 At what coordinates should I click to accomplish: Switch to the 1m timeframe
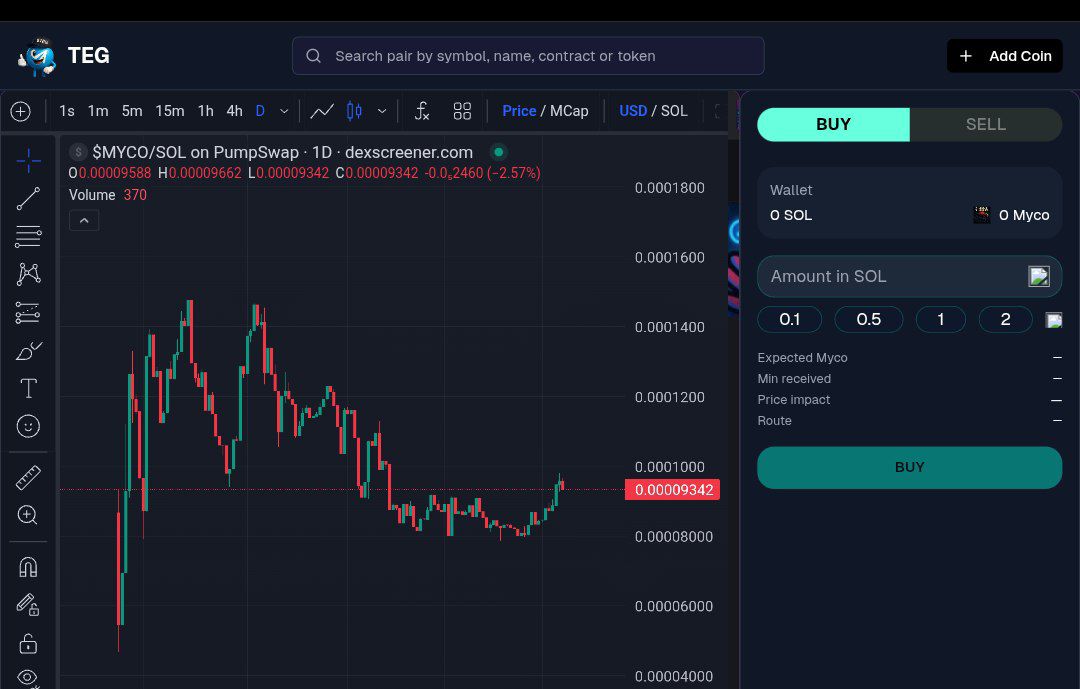(98, 111)
